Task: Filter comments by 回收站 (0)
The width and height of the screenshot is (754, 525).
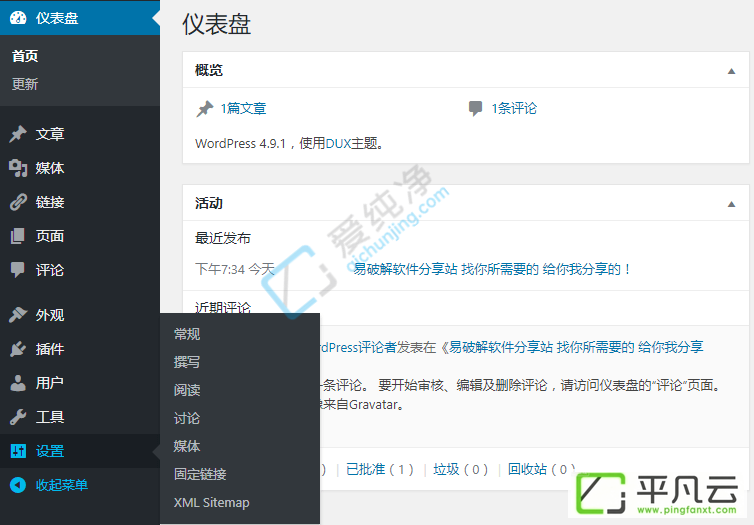Action: tap(542, 469)
